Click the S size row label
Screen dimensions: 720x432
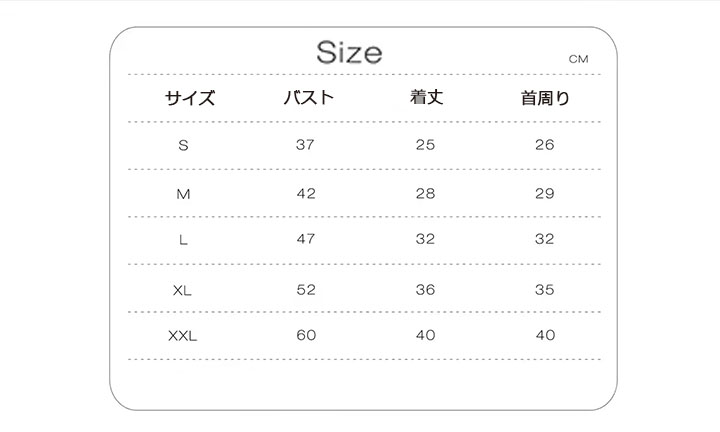tap(183, 146)
